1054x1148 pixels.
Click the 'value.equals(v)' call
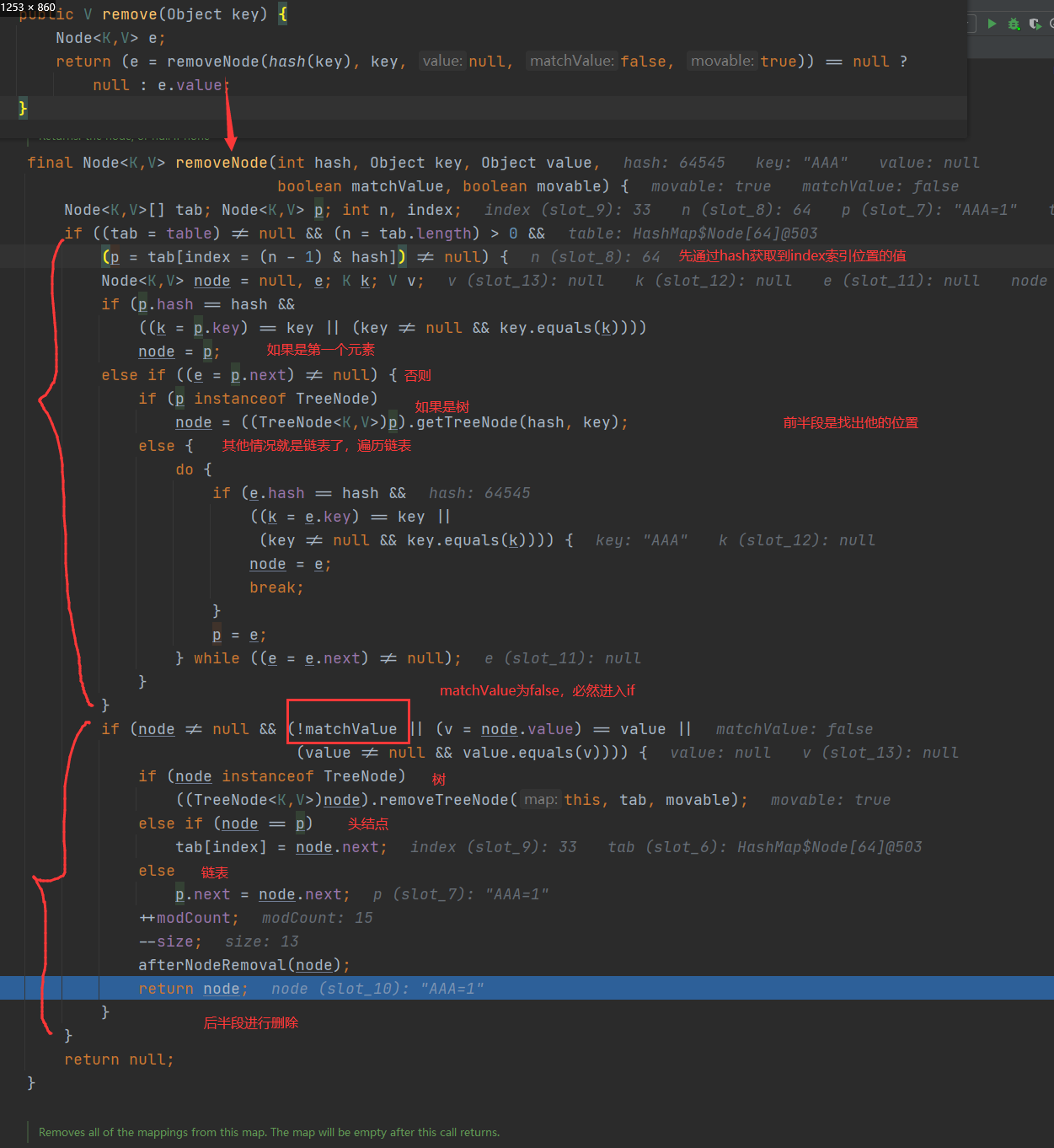point(532,753)
